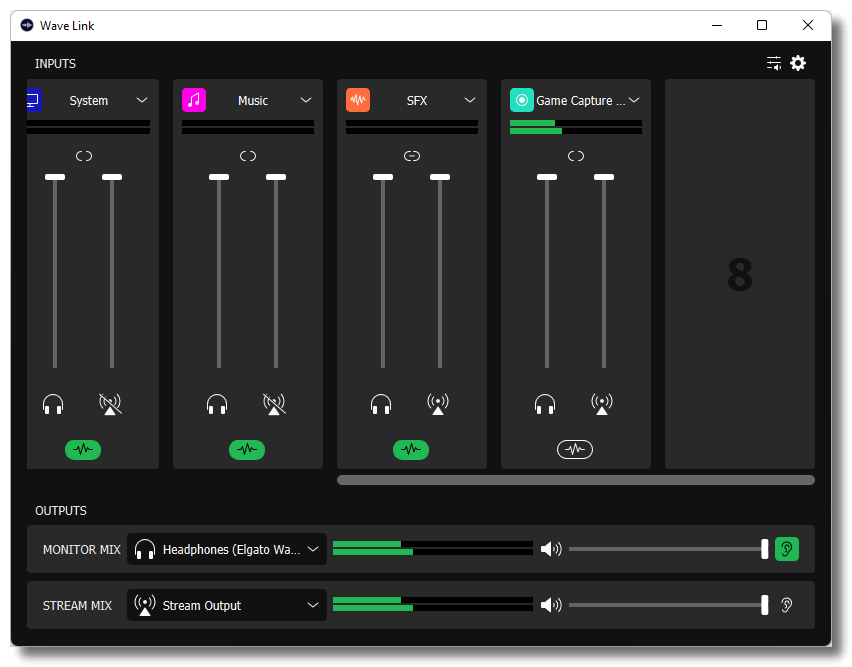Viewport: 852px width, 667px height.
Task: Expand the Game Capture channel dropdown
Action: click(634, 100)
